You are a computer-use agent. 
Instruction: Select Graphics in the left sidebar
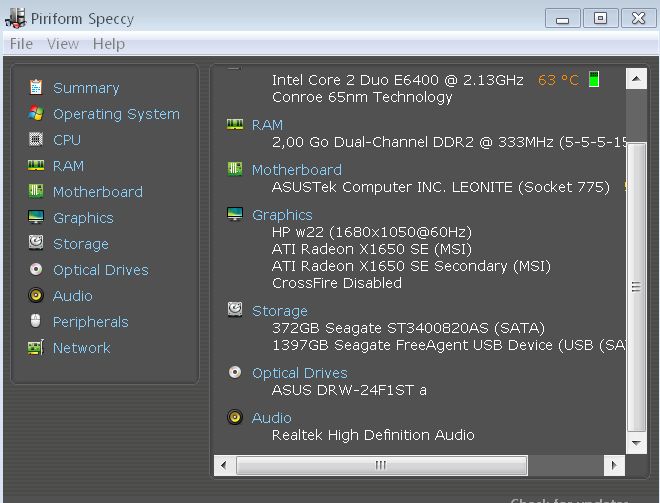83,218
